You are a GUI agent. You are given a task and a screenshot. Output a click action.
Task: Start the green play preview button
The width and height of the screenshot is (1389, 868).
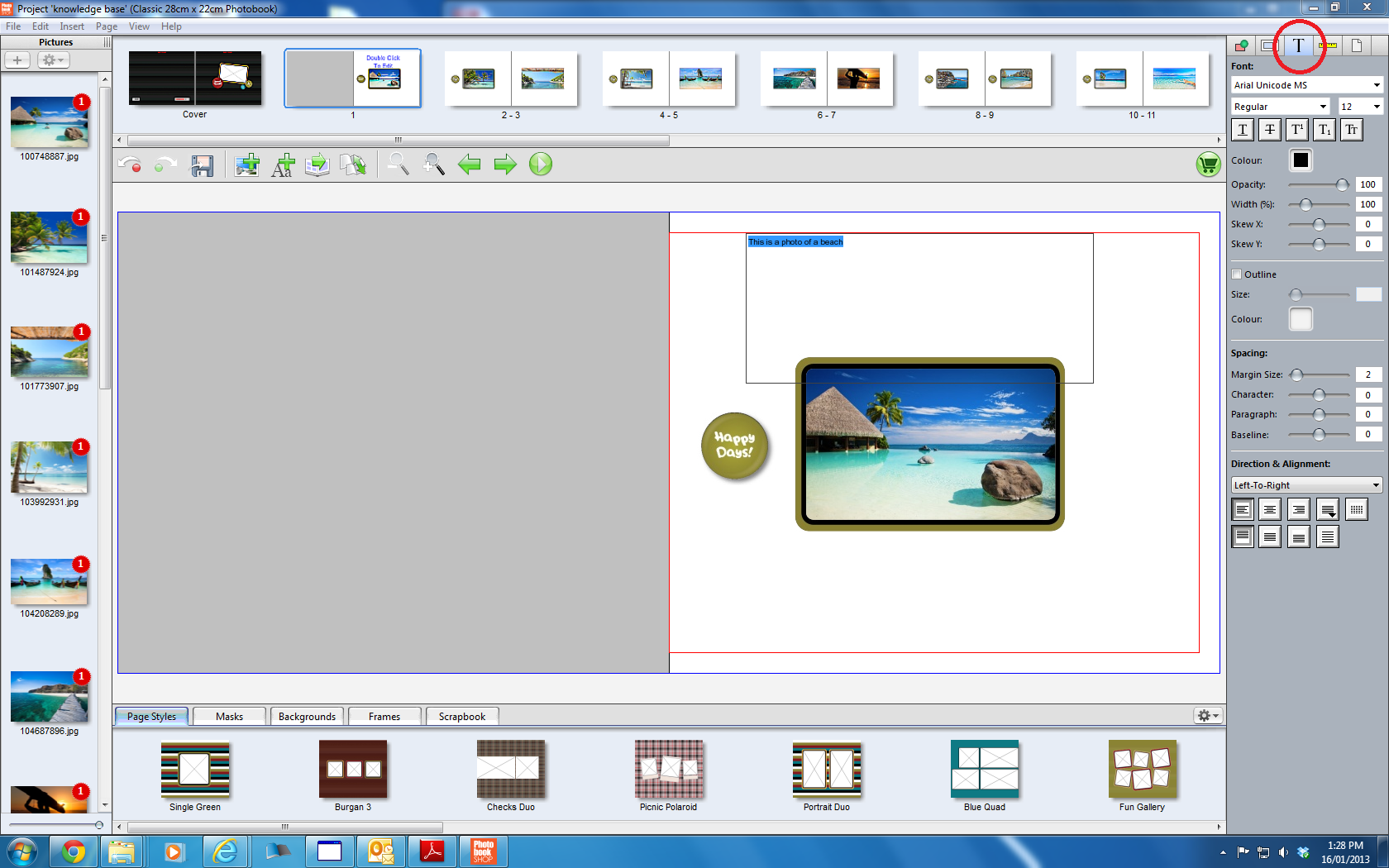(541, 165)
